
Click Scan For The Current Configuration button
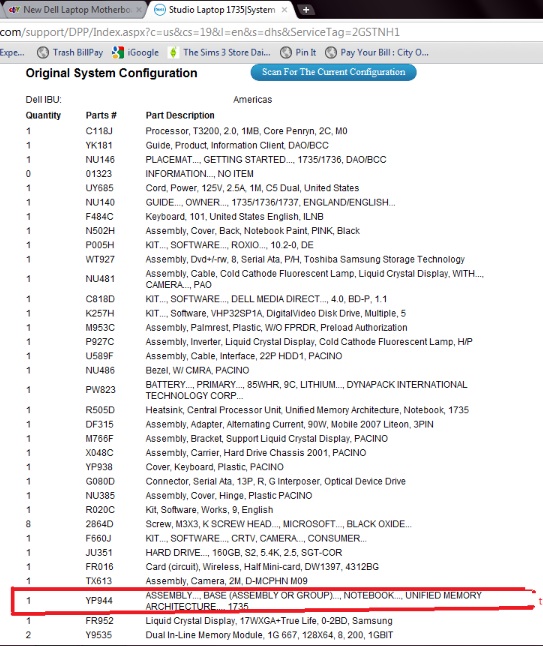[333, 72]
